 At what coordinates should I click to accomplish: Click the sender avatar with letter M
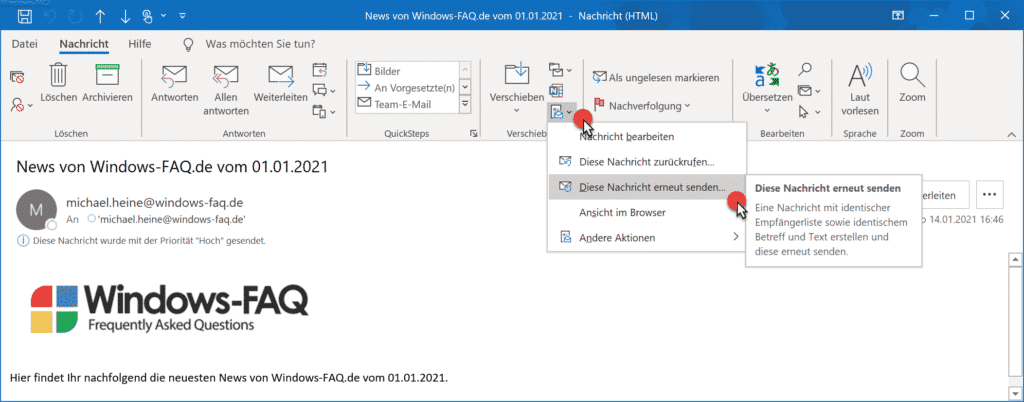pos(35,209)
